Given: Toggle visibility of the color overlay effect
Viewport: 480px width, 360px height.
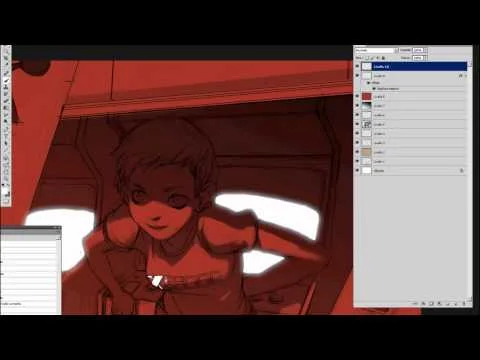Looking at the screenshot, I should tap(374, 89).
